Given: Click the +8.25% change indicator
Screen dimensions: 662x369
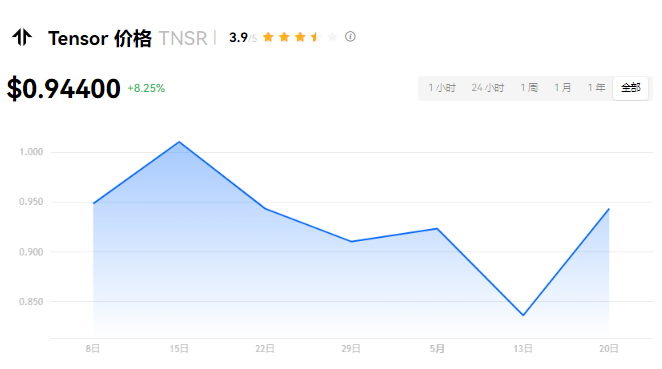Looking at the screenshot, I should point(146,88).
